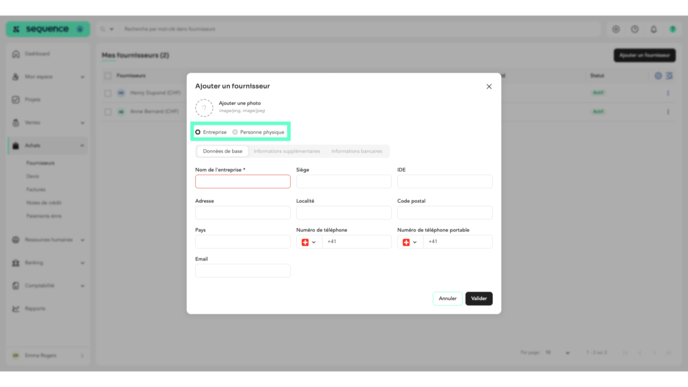Image resolution: width=688 pixels, height=387 pixels.
Task: Click the Ajouter une photo link
Action: pyautogui.click(x=240, y=104)
